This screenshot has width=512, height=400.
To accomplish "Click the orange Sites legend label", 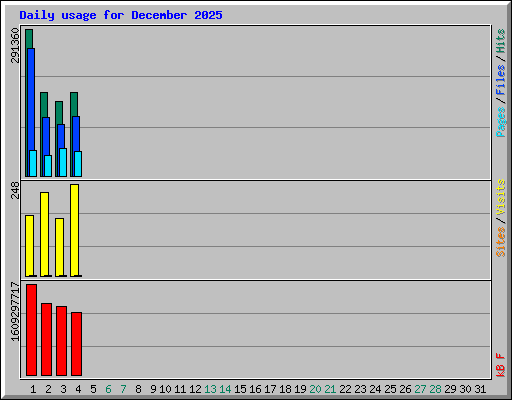I will (x=500, y=242).
